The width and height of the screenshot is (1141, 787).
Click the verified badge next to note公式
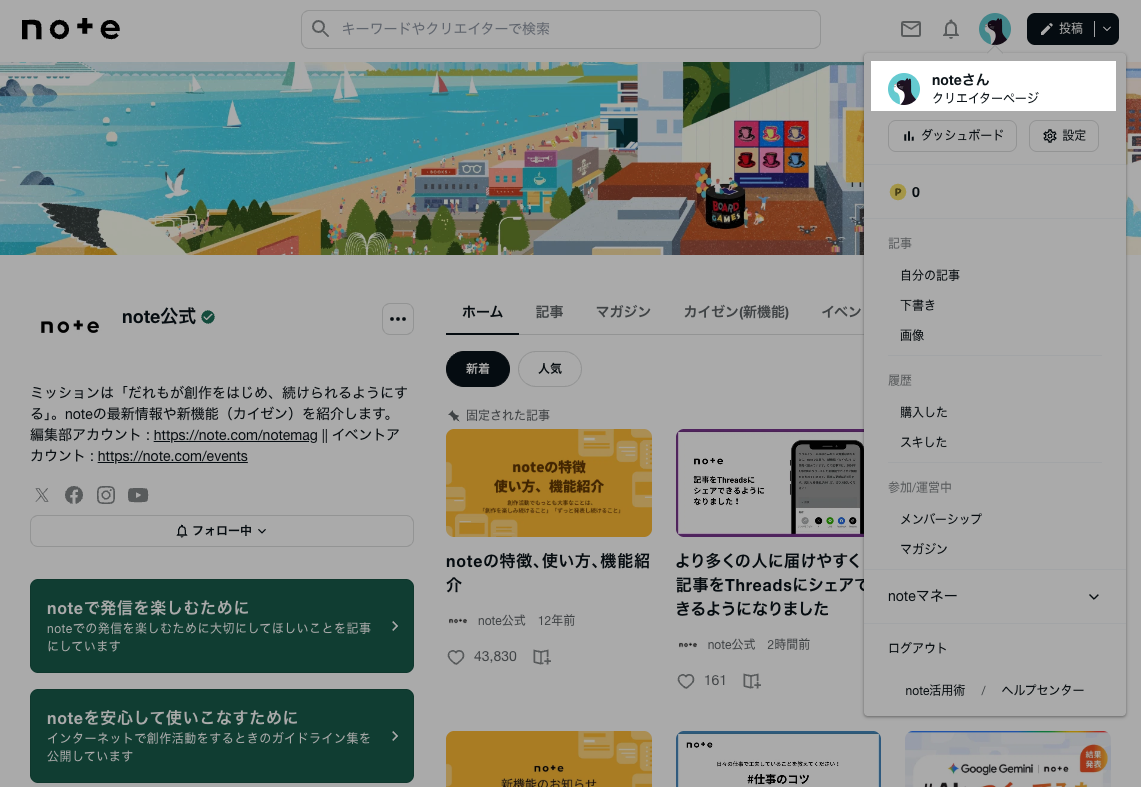click(208, 317)
